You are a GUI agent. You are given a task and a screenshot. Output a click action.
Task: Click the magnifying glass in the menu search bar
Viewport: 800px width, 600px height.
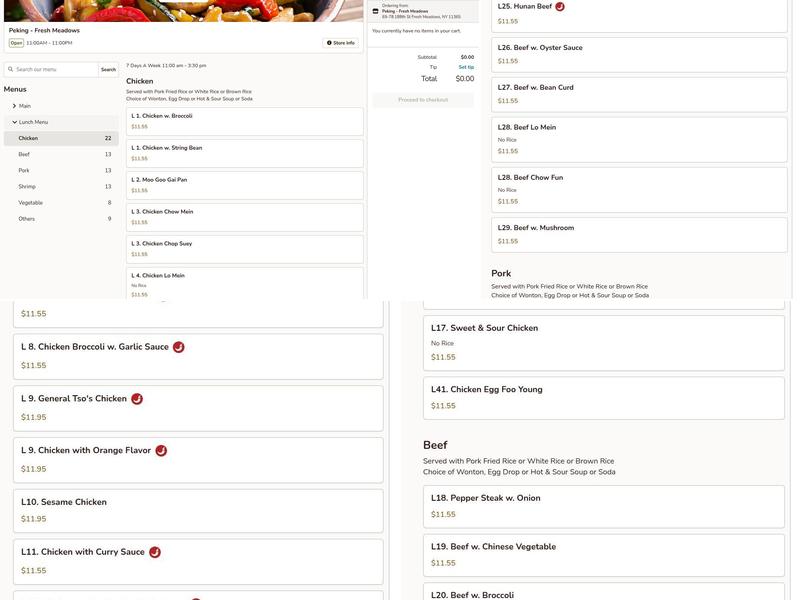click(8, 67)
